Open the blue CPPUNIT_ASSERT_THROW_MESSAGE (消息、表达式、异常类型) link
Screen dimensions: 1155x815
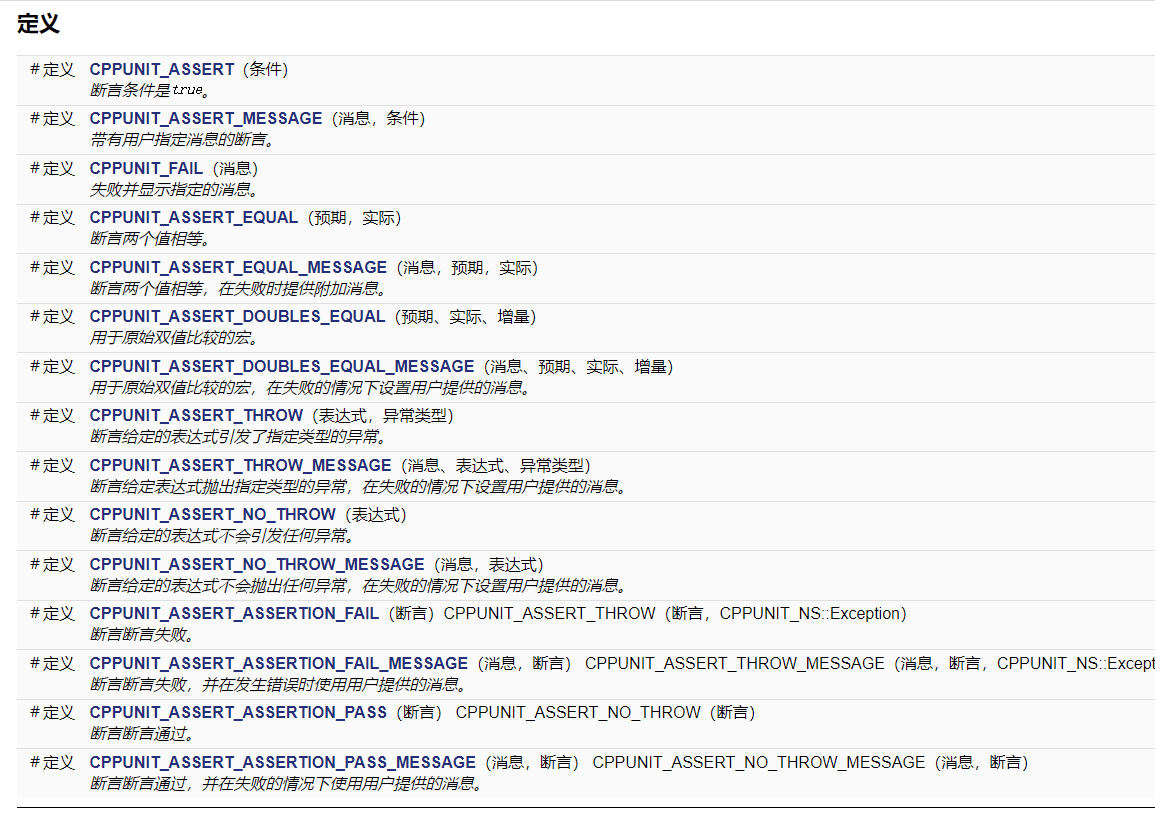click(x=240, y=466)
